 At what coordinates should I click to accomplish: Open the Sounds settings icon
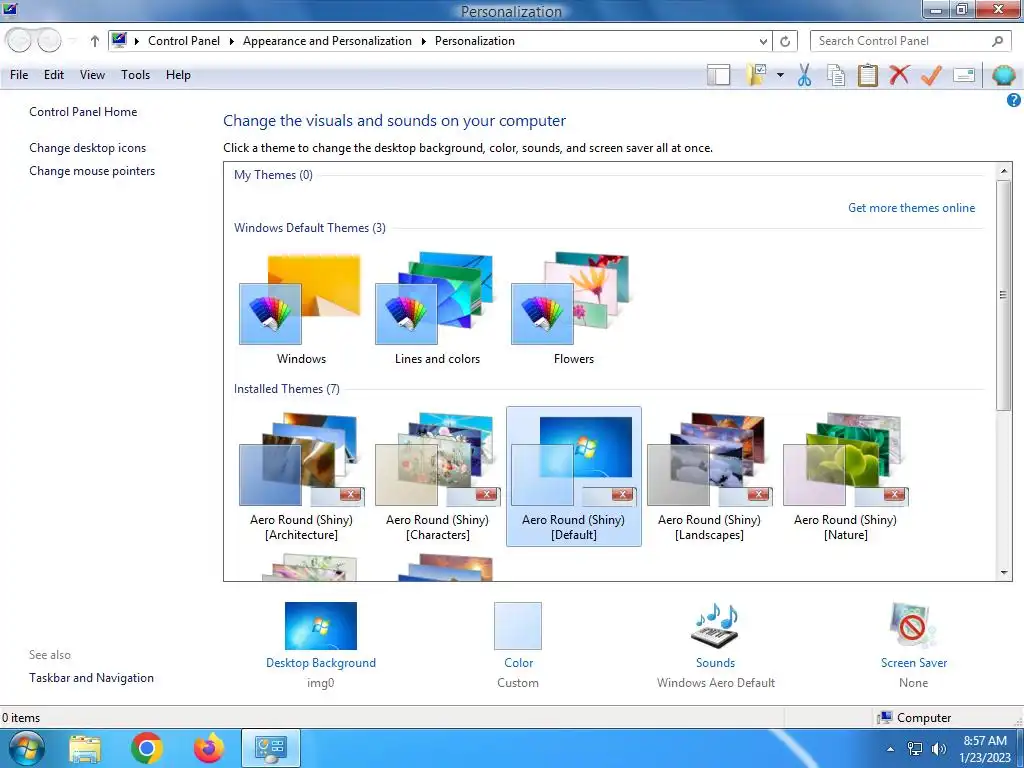(x=715, y=626)
